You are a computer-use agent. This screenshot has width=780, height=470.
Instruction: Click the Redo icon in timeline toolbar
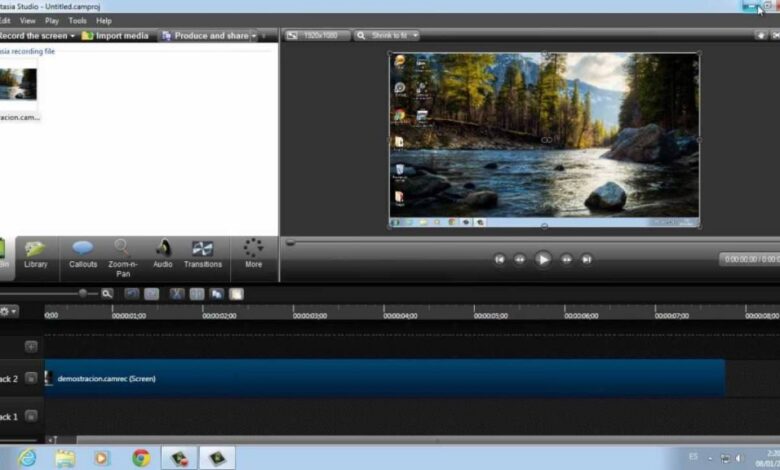152,294
